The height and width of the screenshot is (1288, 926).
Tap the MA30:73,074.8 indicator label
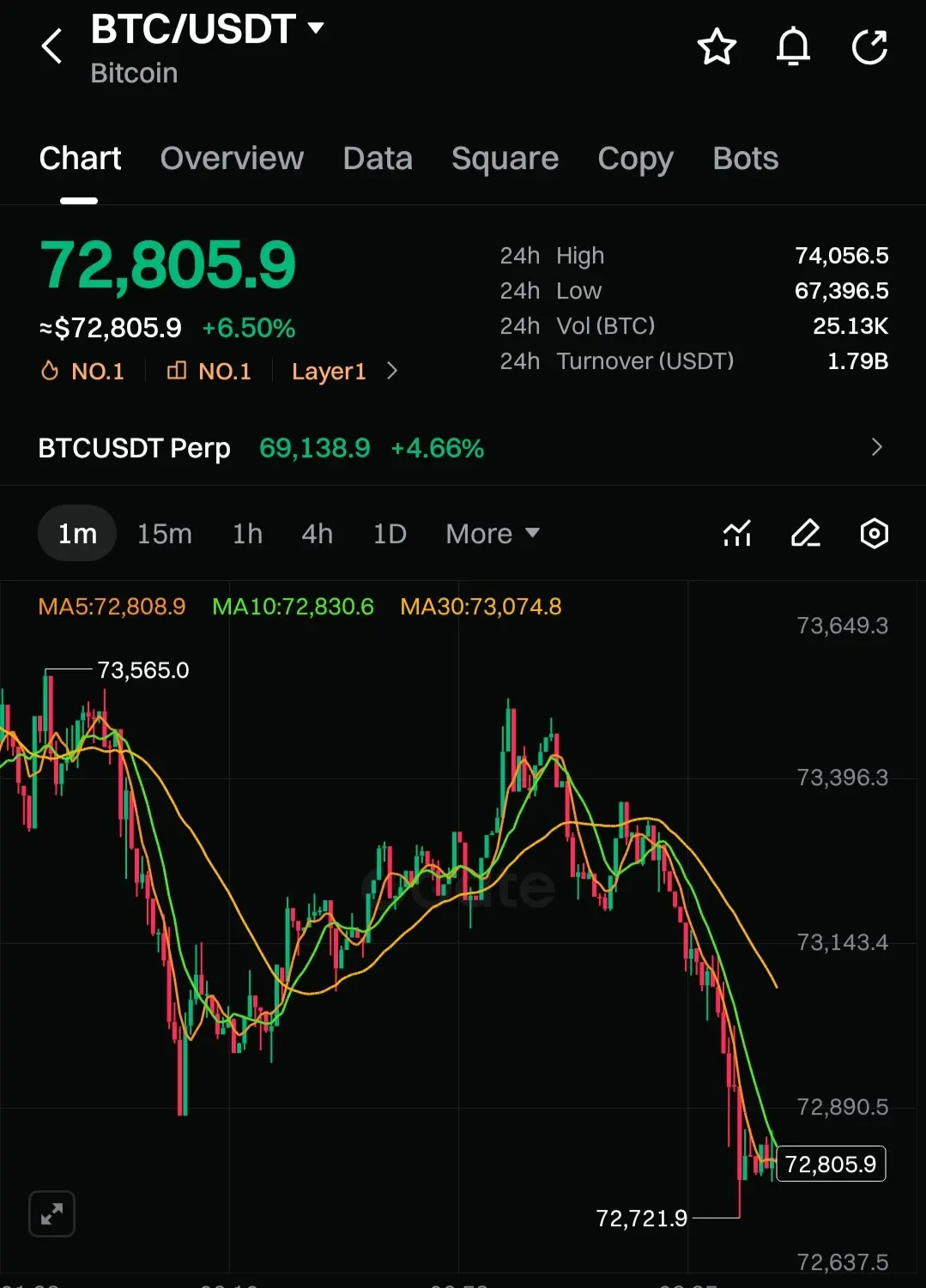click(481, 607)
